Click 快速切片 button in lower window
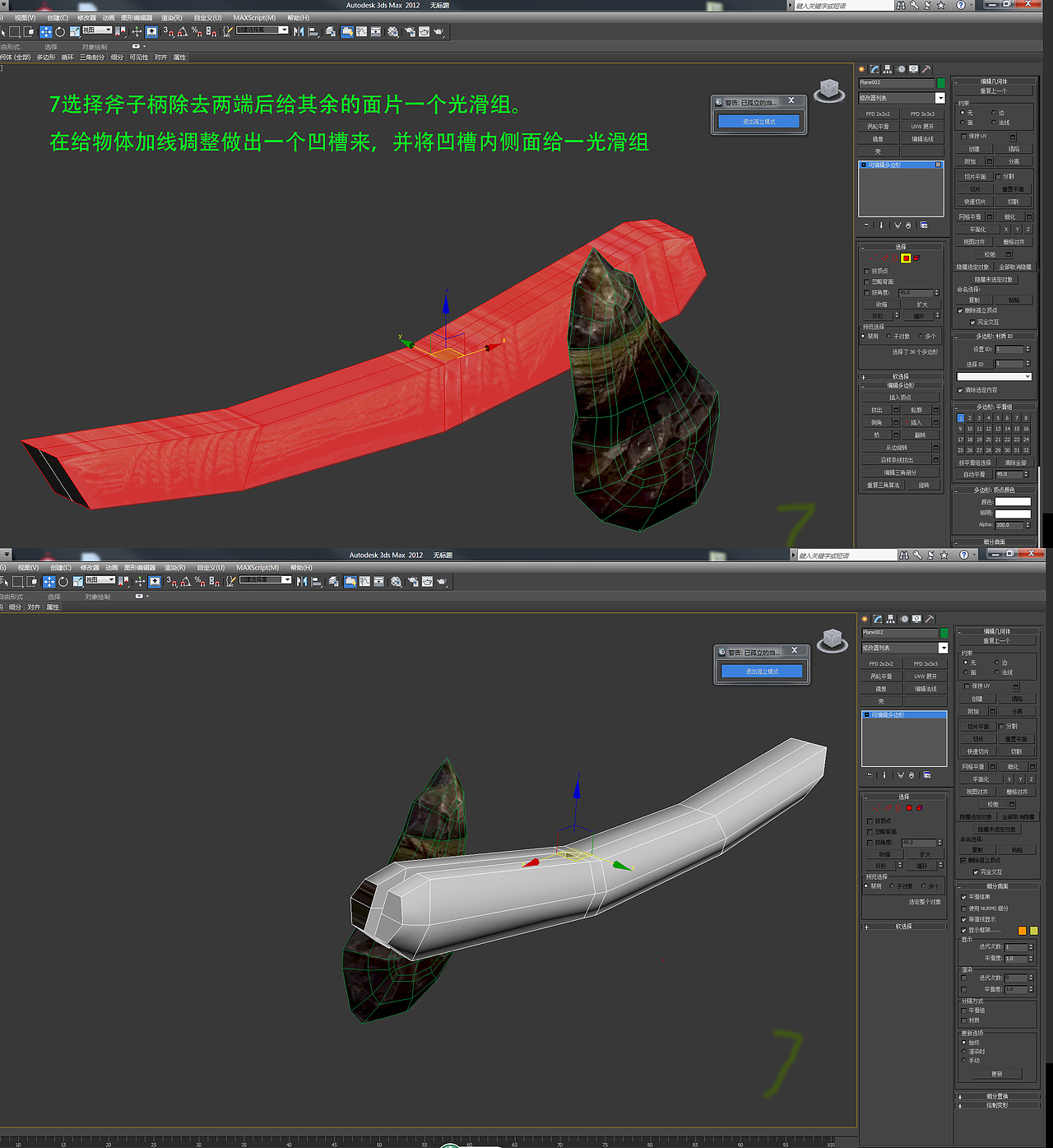Viewport: 1053px width, 1148px height. click(x=978, y=751)
